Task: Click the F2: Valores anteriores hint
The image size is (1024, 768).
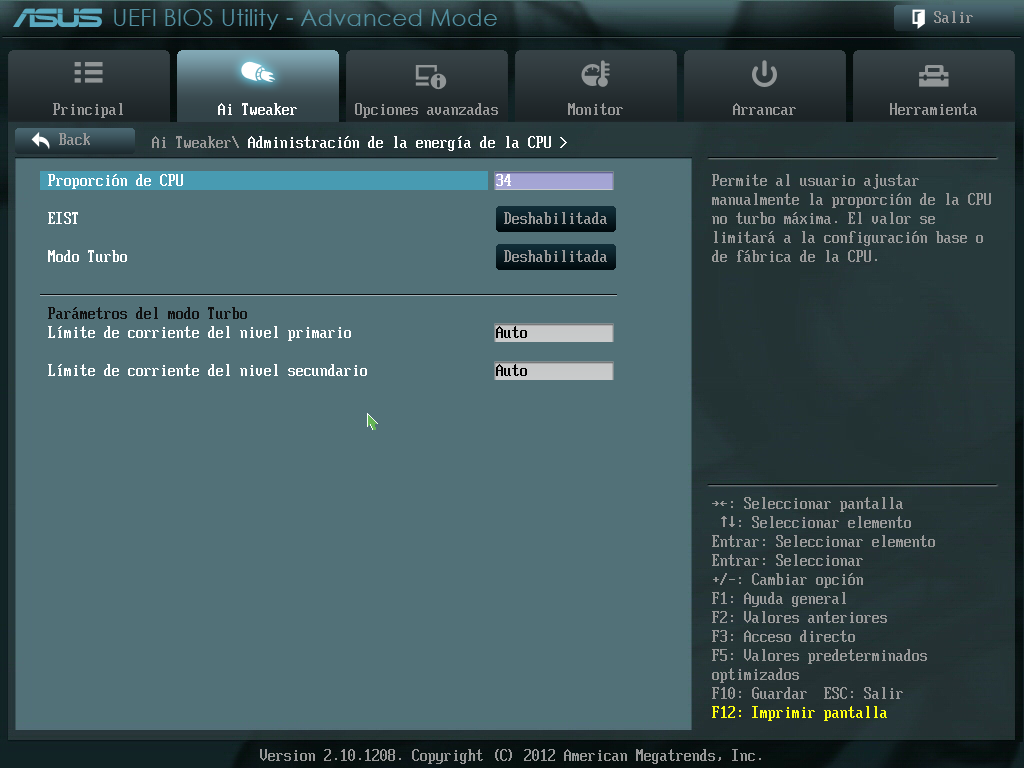Action: 799,618
